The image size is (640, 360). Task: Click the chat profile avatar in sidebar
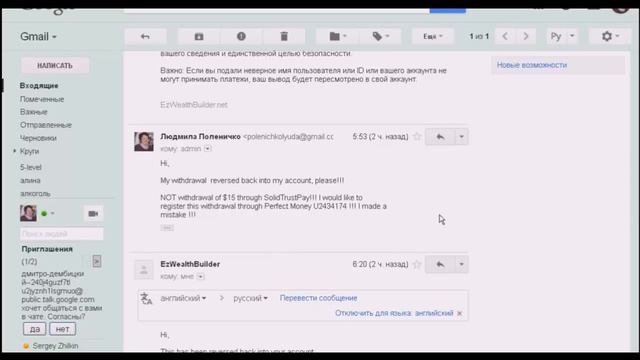click(x=28, y=213)
